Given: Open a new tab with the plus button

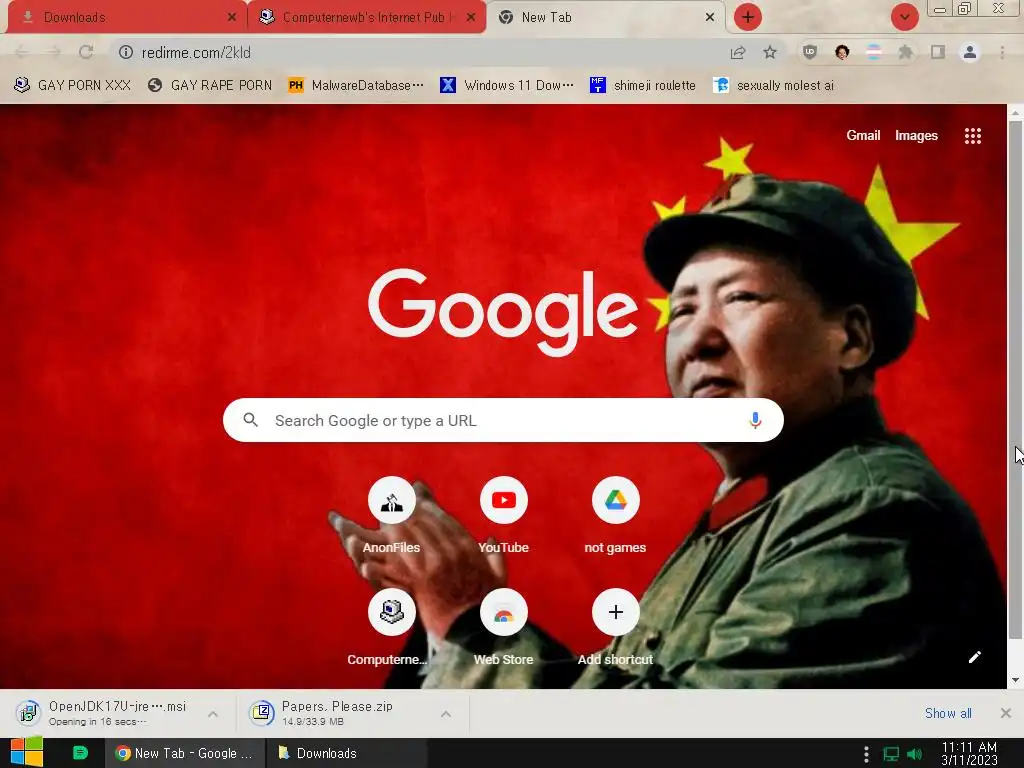Looking at the screenshot, I should click(x=748, y=17).
